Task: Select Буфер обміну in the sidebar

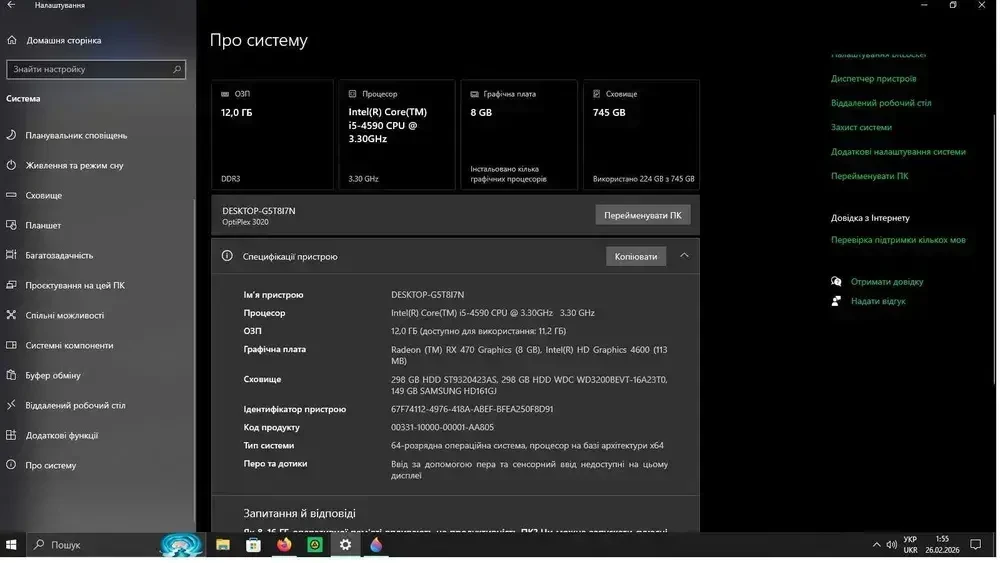Action: 53,376
